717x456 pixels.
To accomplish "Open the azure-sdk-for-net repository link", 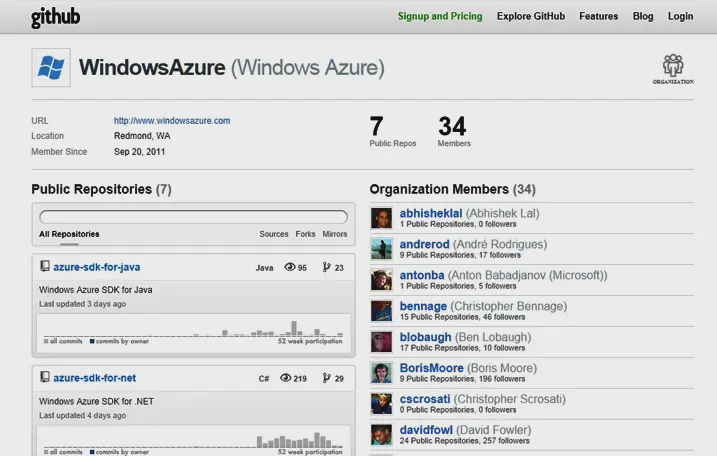I will tap(94, 378).
